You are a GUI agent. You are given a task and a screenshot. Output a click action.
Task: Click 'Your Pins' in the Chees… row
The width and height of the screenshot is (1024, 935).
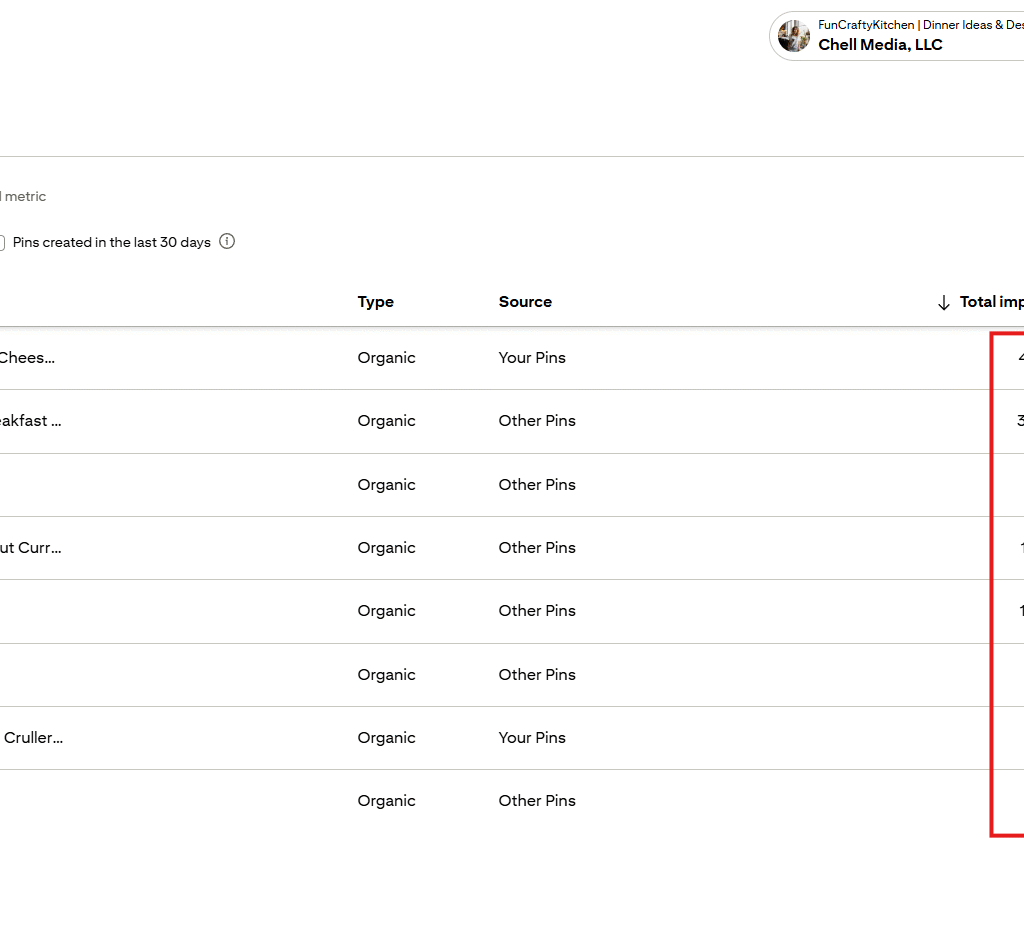(532, 358)
